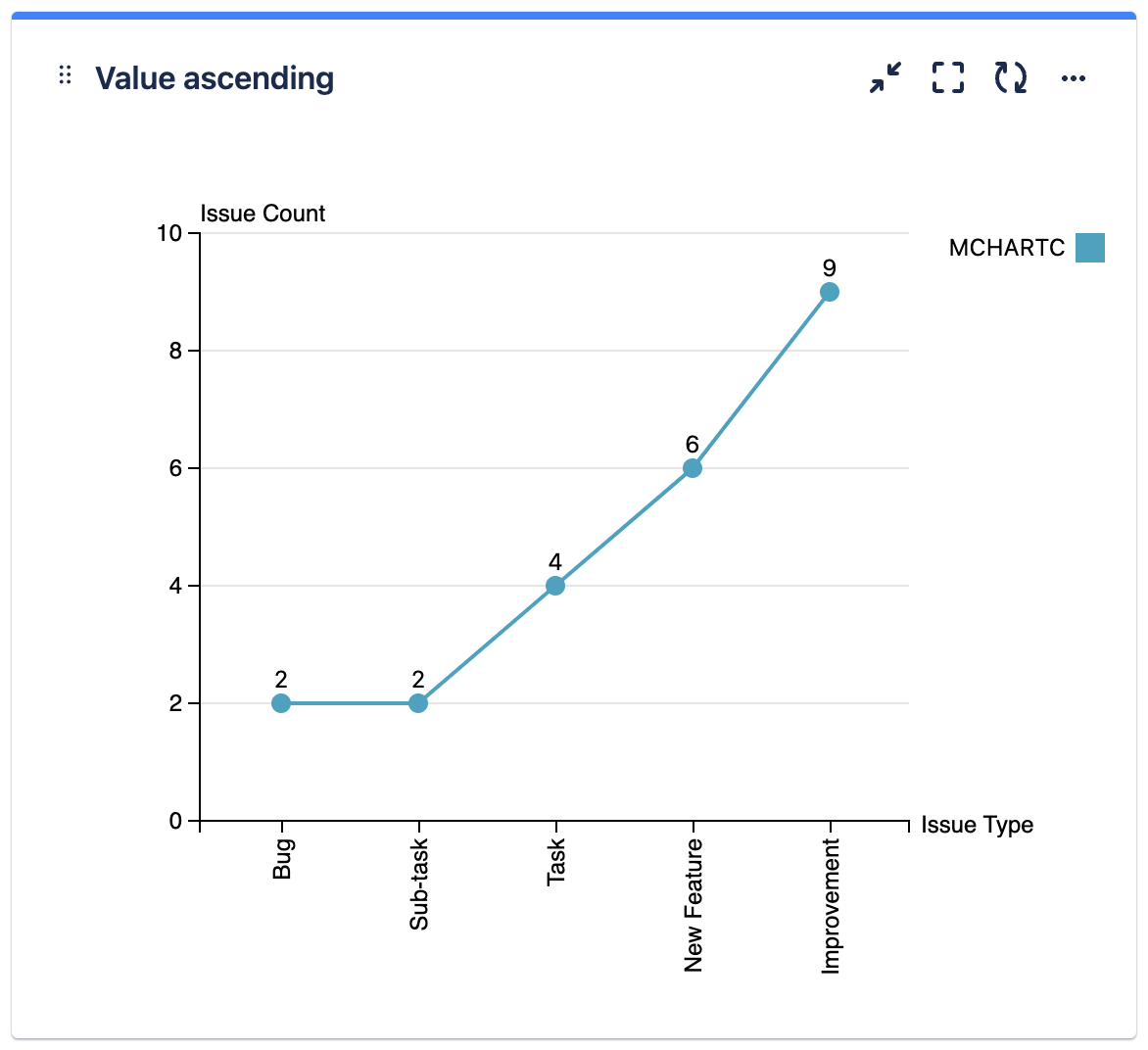The height and width of the screenshot is (1050, 1148).
Task: Open the more options ellipsis menu
Action: (x=1074, y=78)
